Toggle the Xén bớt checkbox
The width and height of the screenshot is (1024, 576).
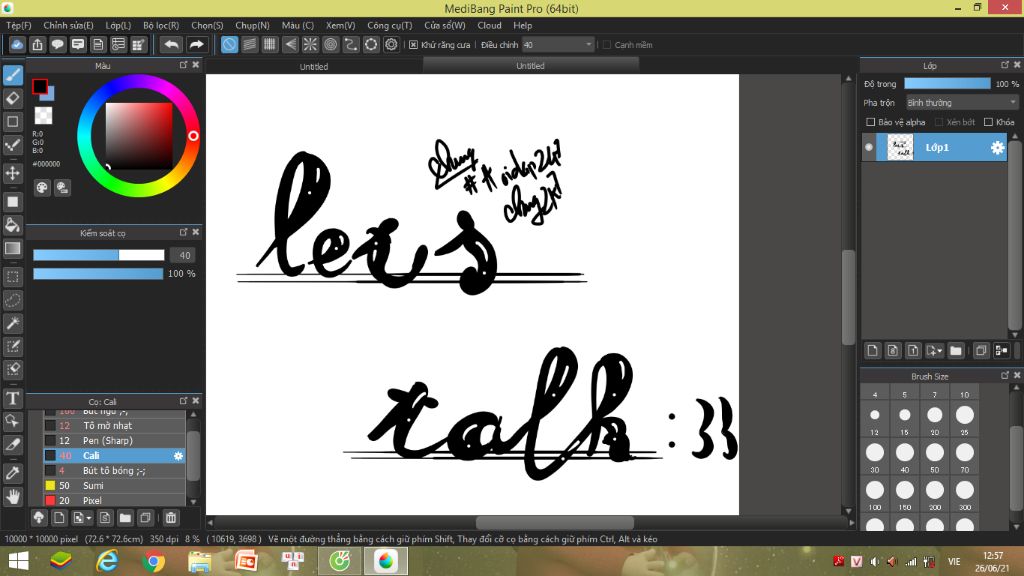point(939,122)
